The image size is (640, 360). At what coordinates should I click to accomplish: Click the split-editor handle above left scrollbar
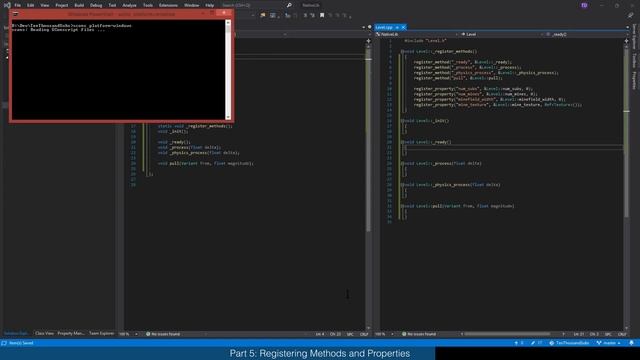pyautogui.click(x=369, y=41)
